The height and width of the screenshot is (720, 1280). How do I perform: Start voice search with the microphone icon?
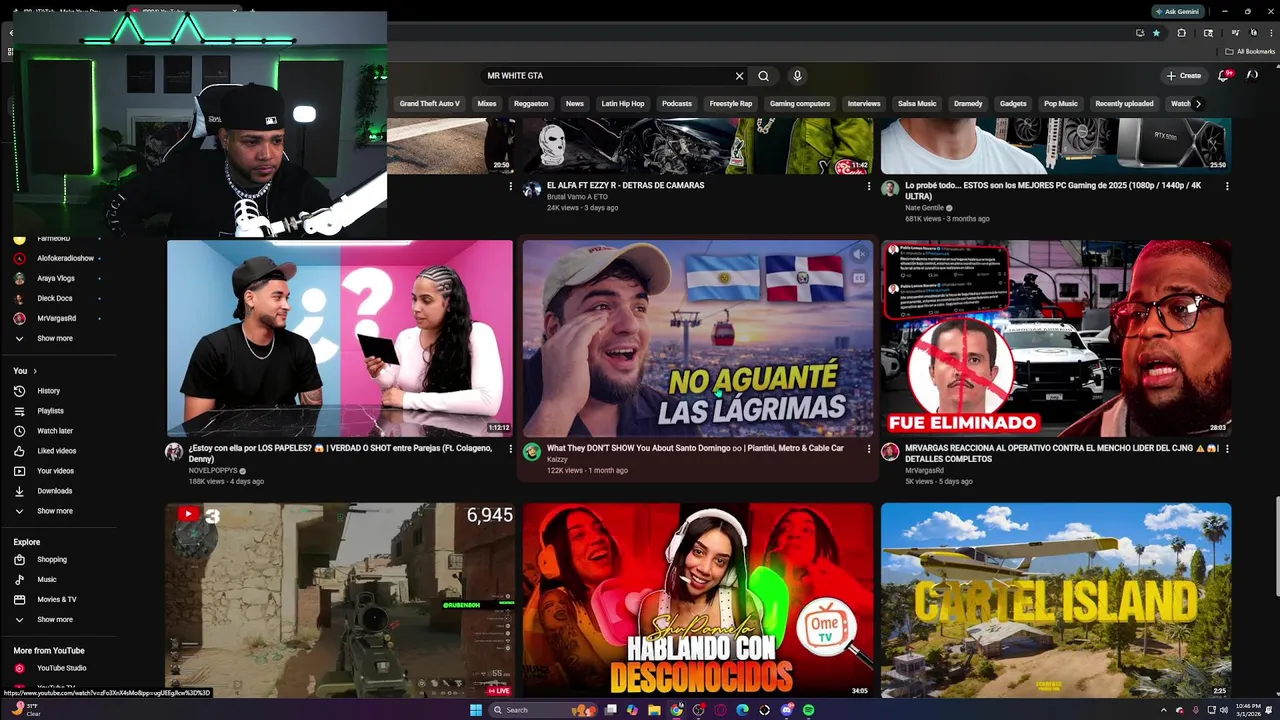(x=797, y=76)
